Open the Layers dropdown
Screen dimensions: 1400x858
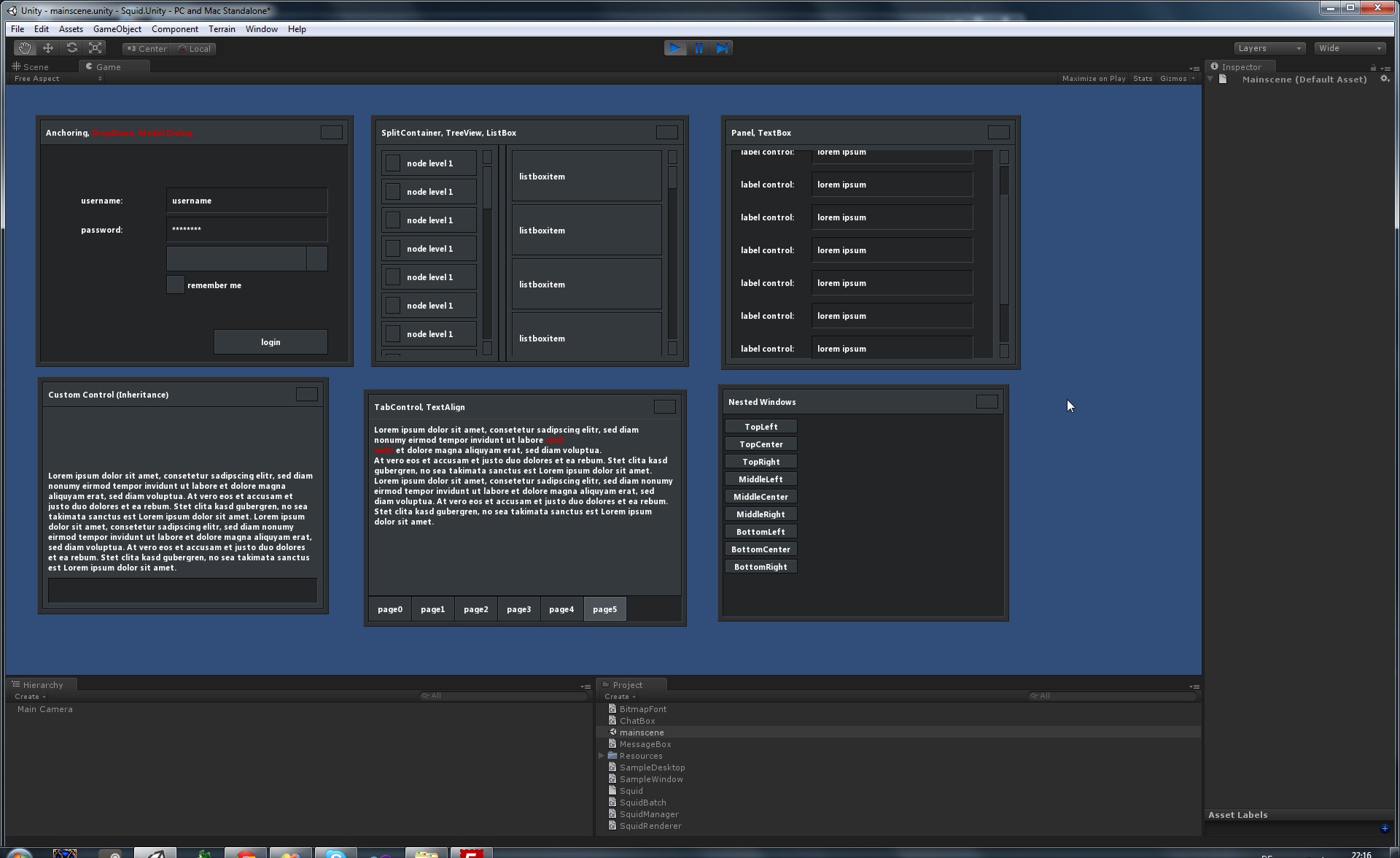1269,47
